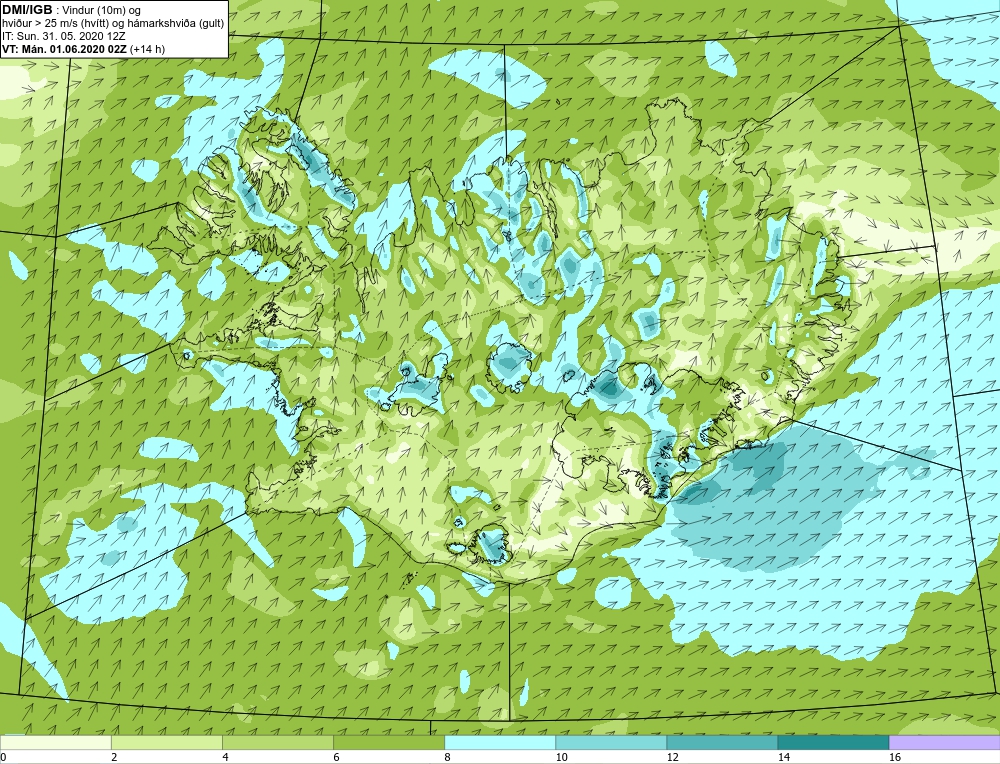The image size is (1000, 764).
Task: Click the 14–16 m/s dark teal swatch
Action: pyautogui.click(x=833, y=742)
